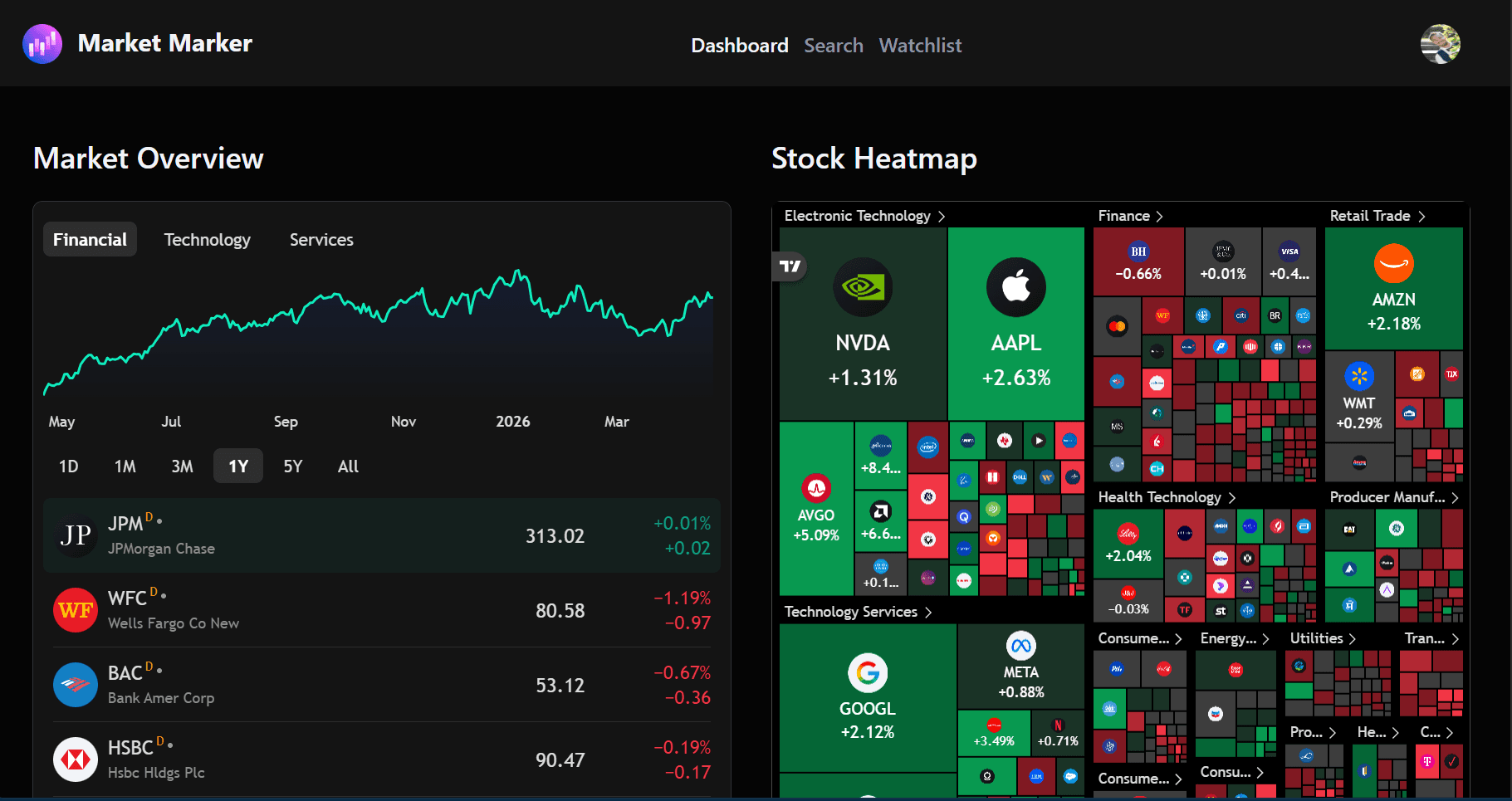The height and width of the screenshot is (801, 1512).
Task: Select the Johnson & Johnson logo tile
Action: (1128, 593)
